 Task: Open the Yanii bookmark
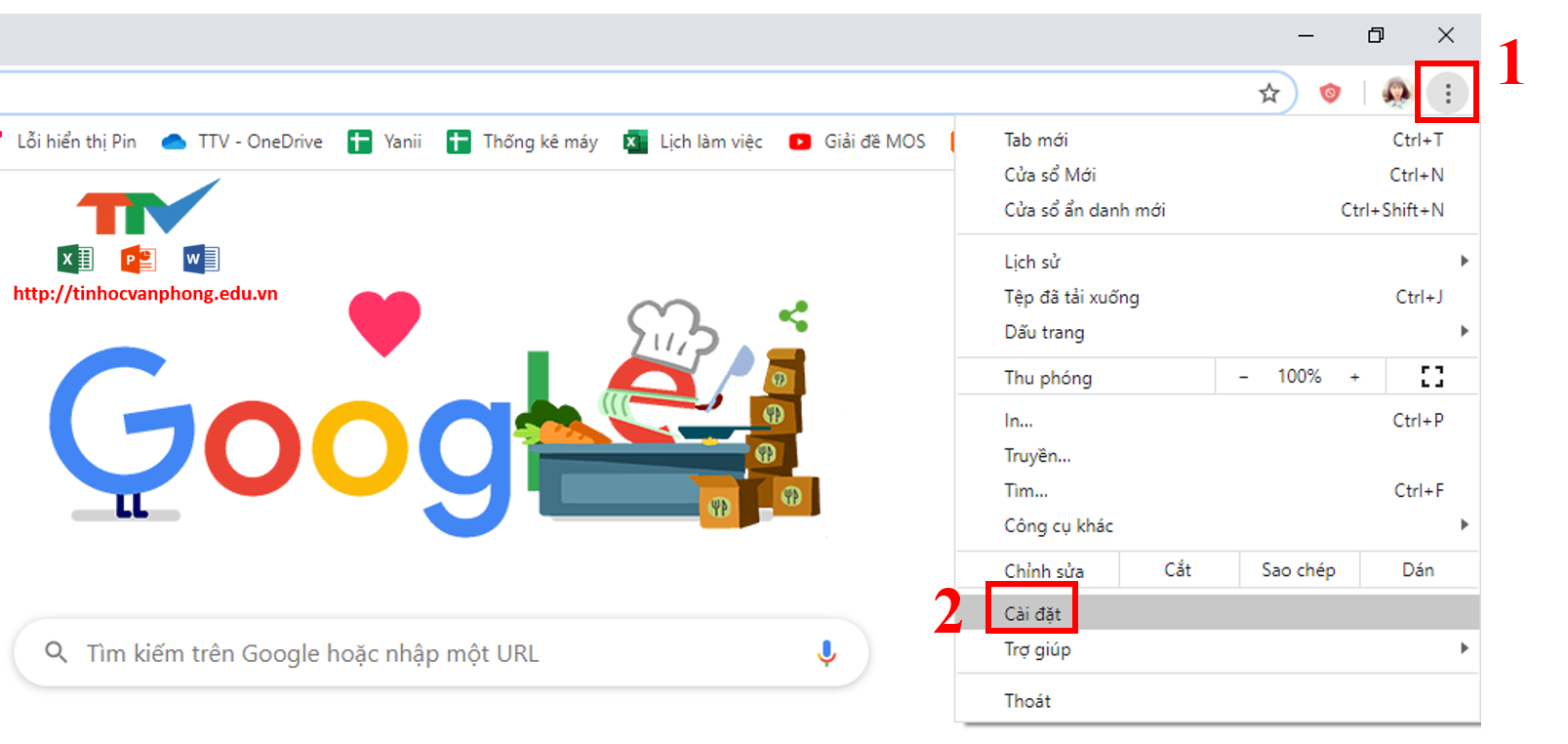click(385, 142)
